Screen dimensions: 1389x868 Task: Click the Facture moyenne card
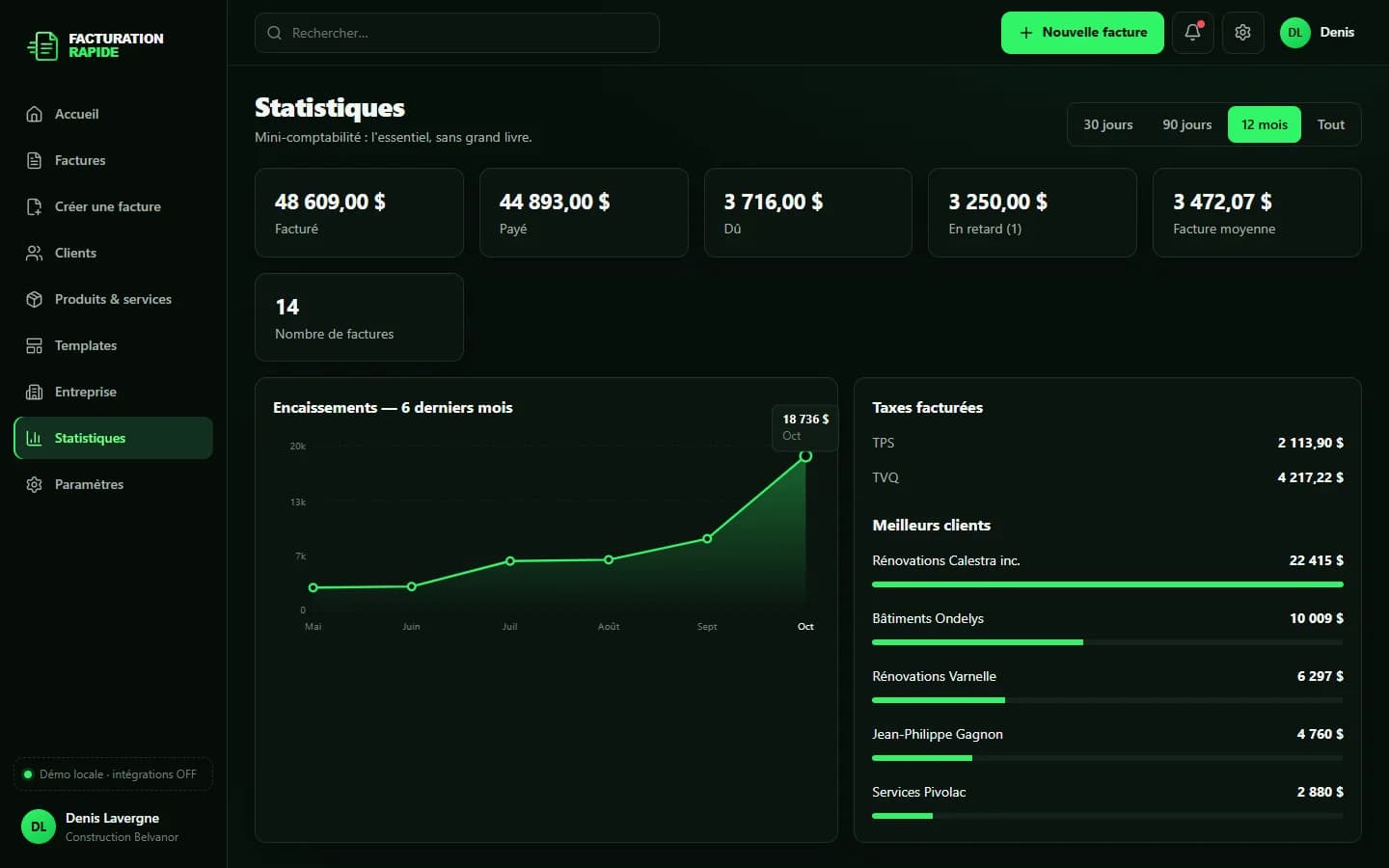click(1257, 212)
